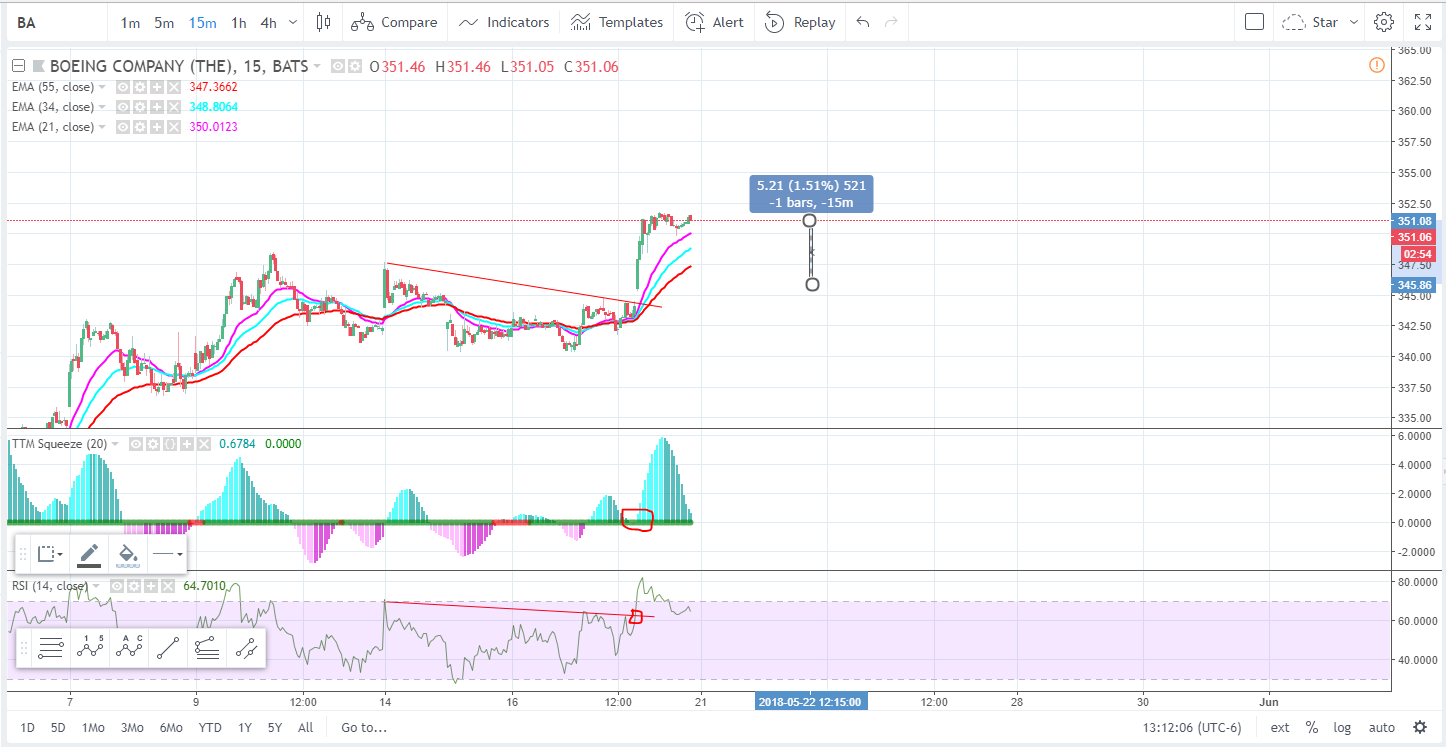Set date range to 'All'
This screenshot has width=1446, height=747.
[306, 727]
